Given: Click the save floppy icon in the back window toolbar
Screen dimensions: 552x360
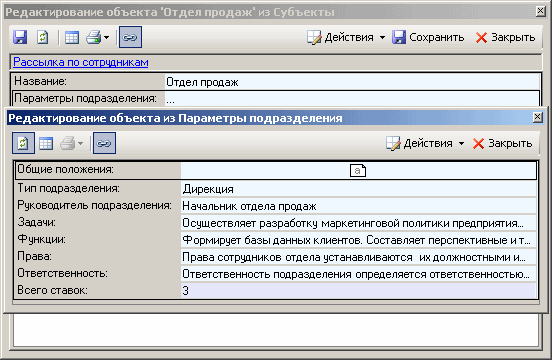Looking at the screenshot, I should pyautogui.click(x=20, y=37).
